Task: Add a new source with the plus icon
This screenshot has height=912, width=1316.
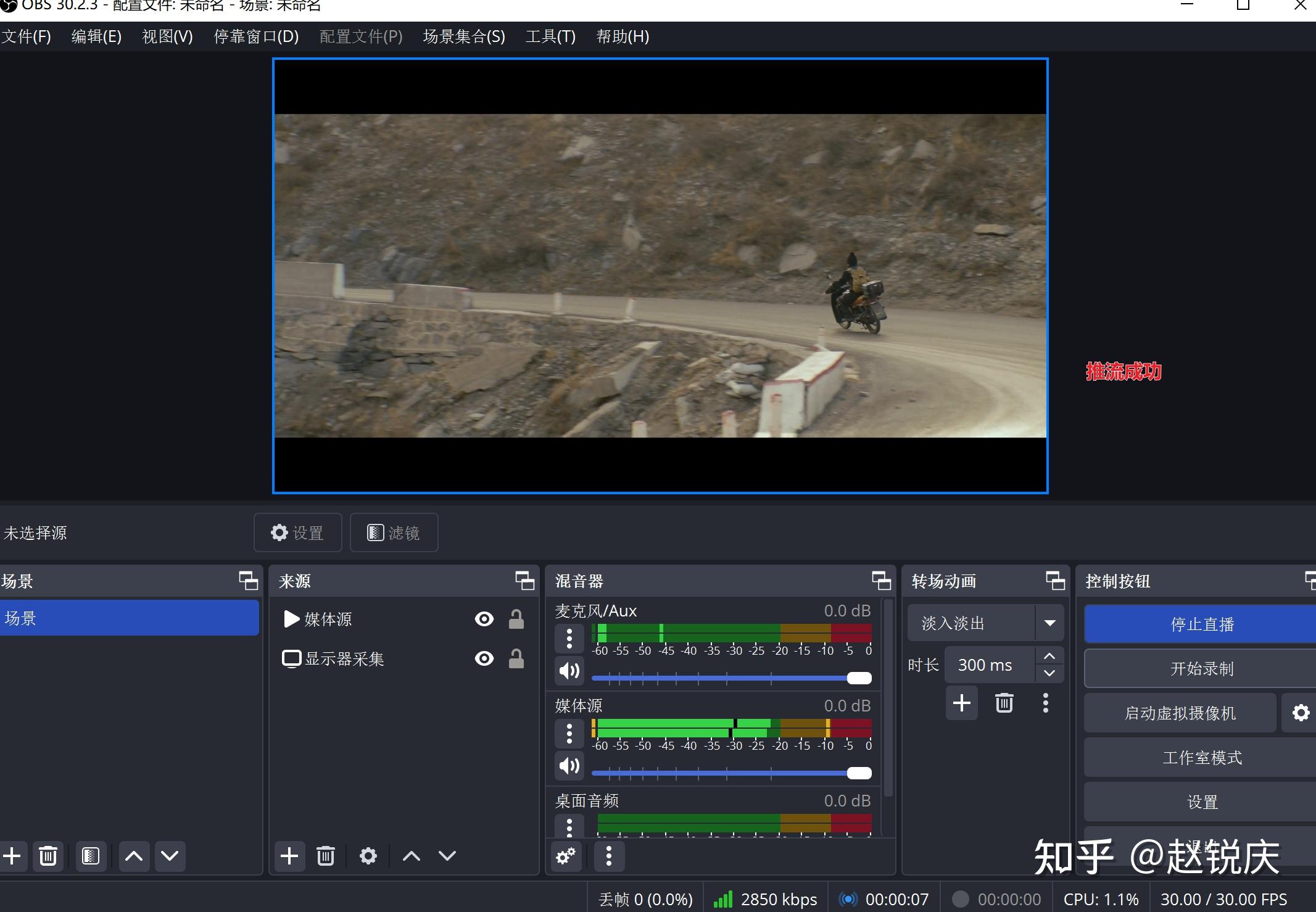Action: pyautogui.click(x=289, y=856)
